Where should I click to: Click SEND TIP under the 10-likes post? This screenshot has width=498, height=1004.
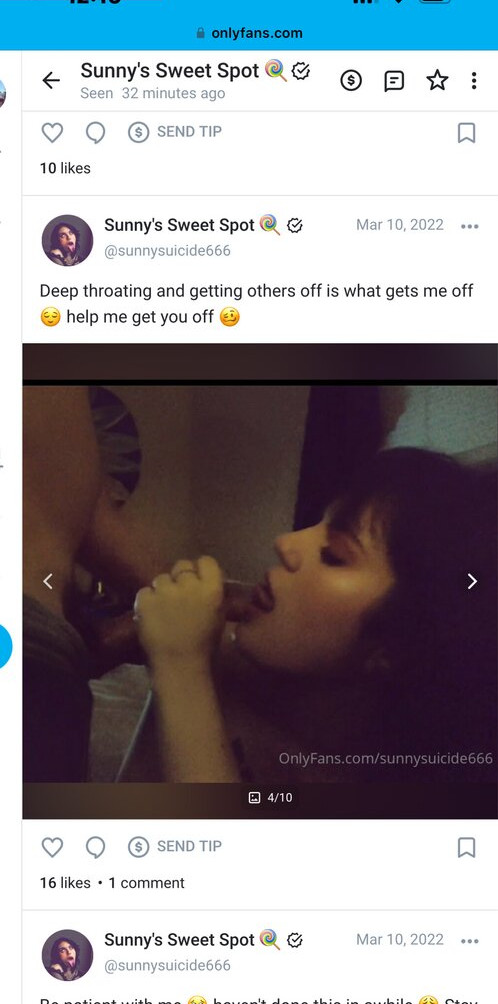click(175, 132)
